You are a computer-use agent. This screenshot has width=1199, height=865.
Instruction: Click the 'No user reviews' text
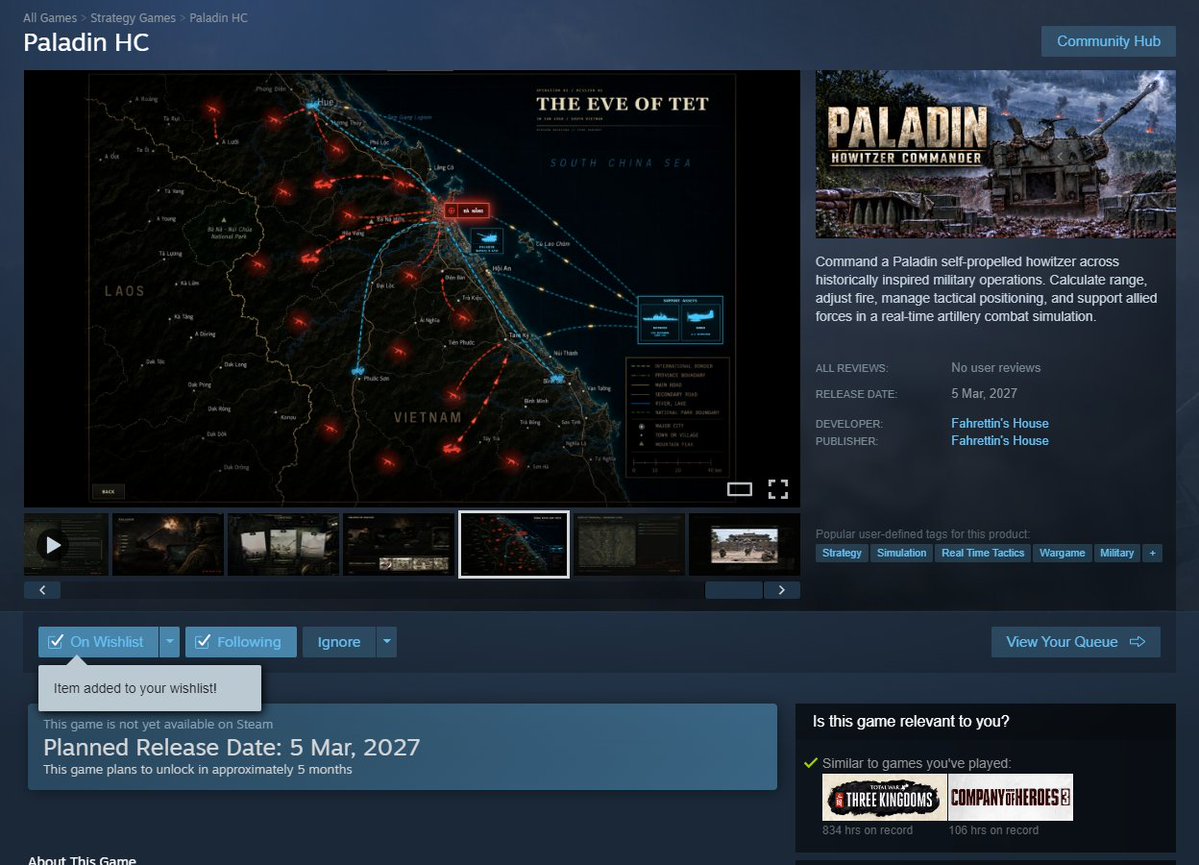tap(996, 368)
